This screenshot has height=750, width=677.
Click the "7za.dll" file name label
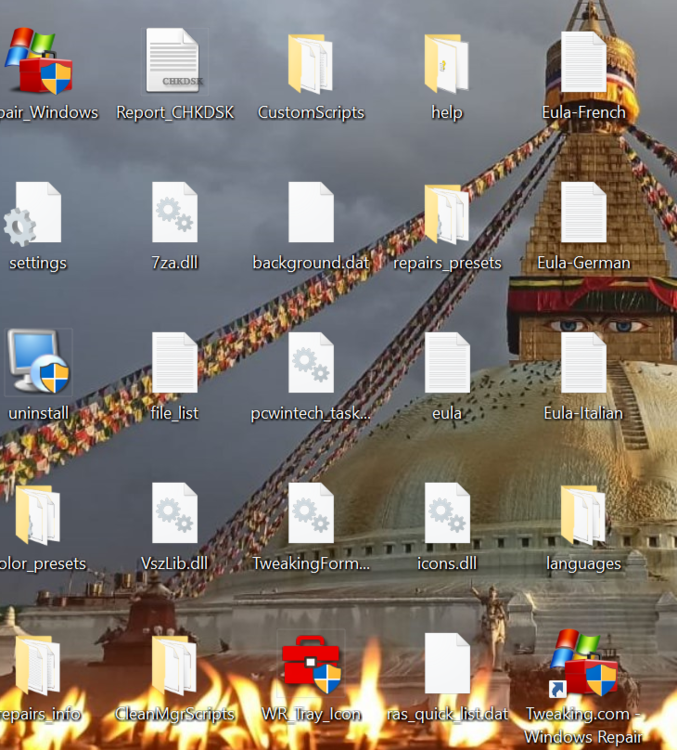175,263
